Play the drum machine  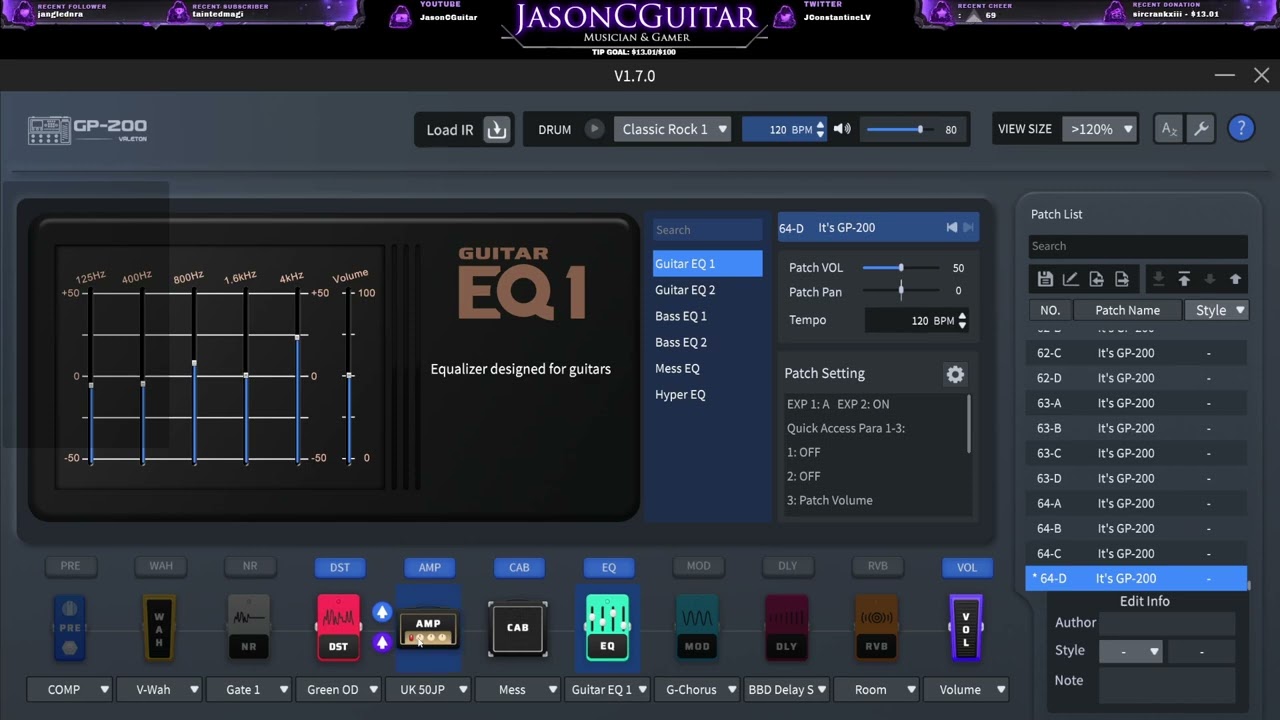coord(594,129)
